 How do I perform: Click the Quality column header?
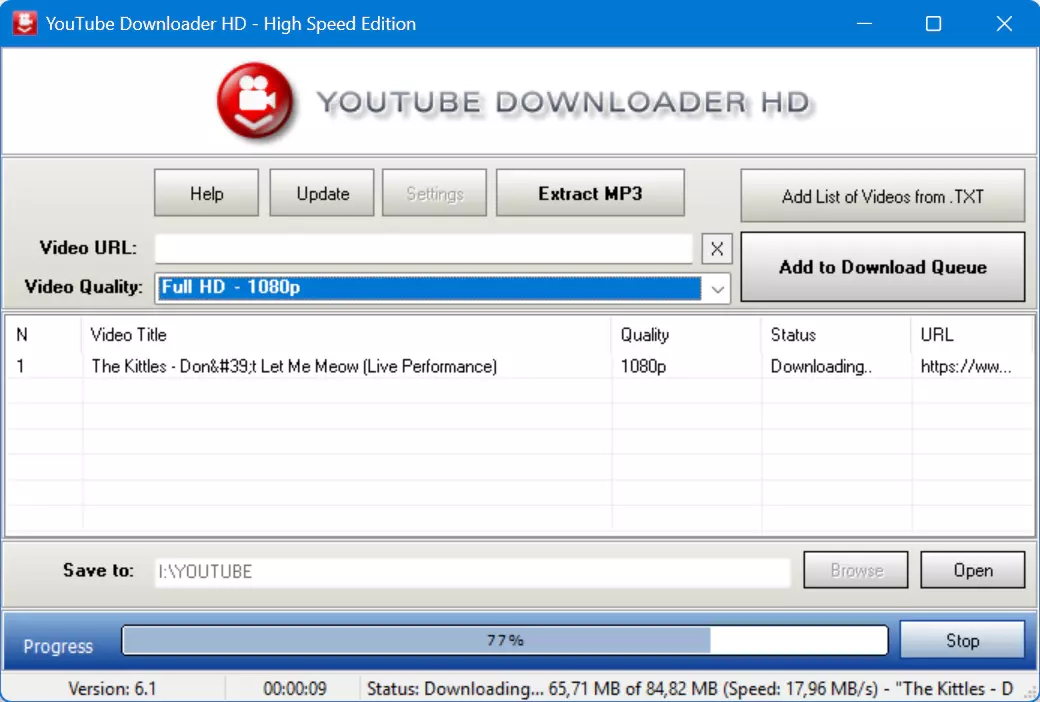point(645,334)
